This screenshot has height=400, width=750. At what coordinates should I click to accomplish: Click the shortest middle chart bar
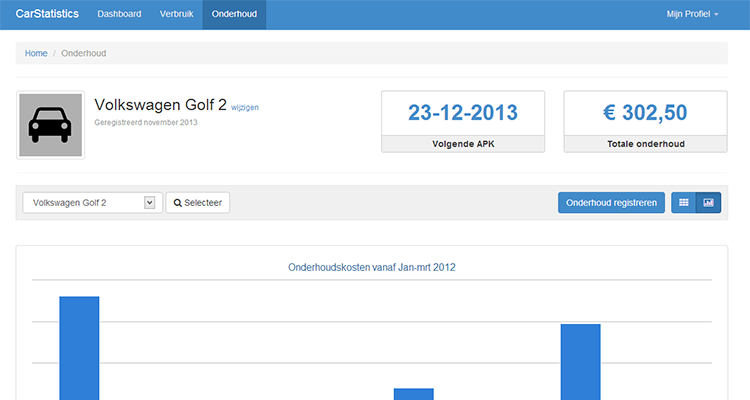point(413,394)
